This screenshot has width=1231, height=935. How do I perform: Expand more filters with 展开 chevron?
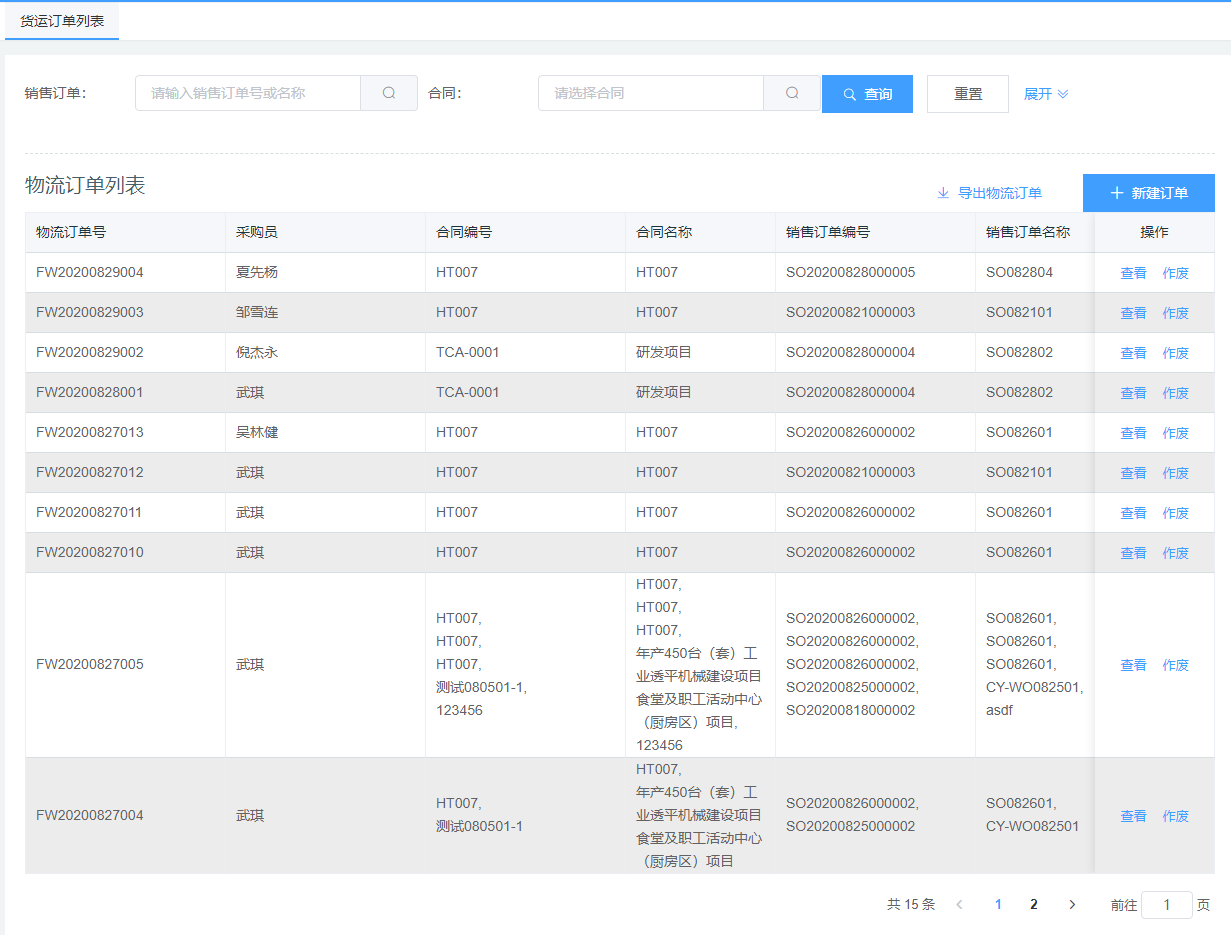point(1046,94)
